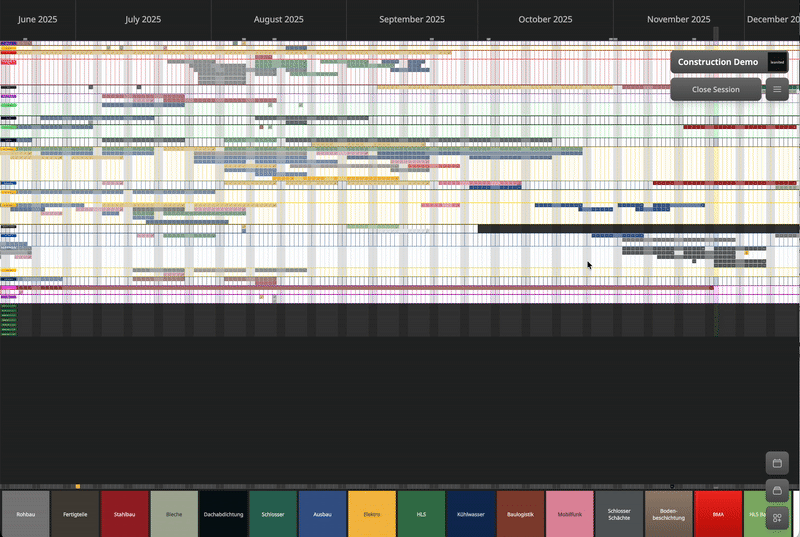
Task: Select the Fertigteile trade swatch
Action: click(x=75, y=513)
